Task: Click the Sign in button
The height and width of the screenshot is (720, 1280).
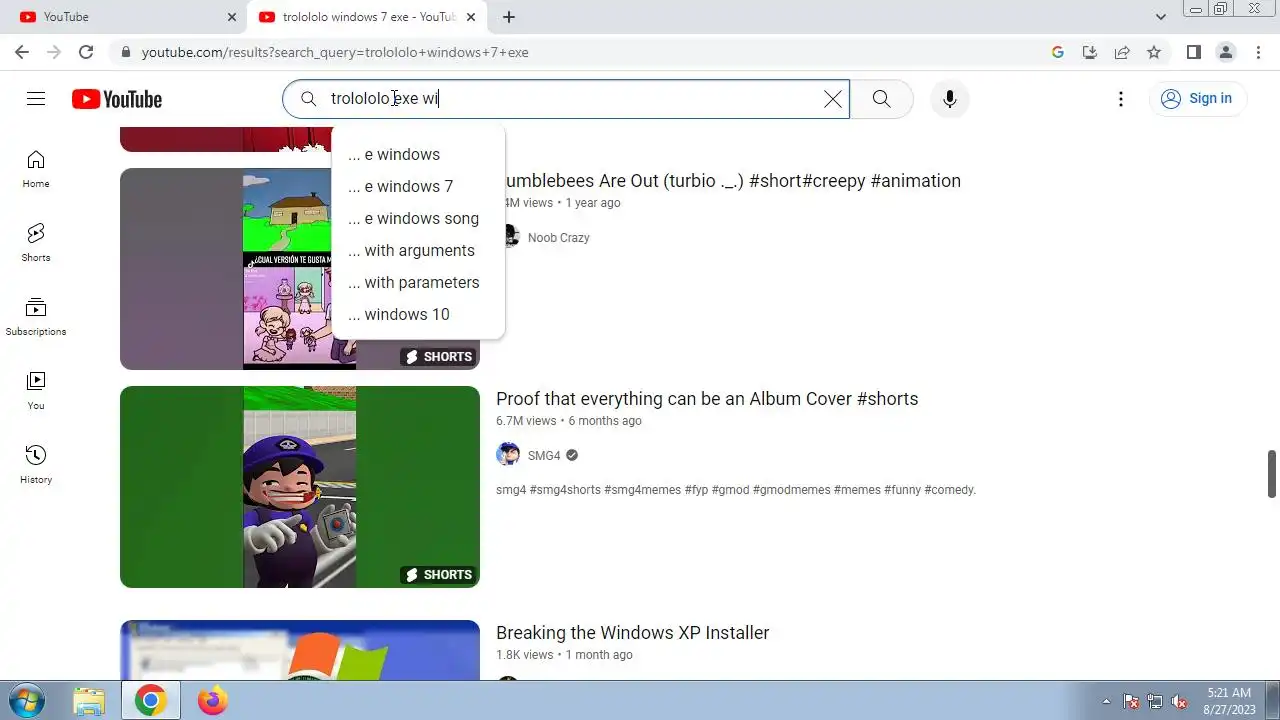Action: point(1197,99)
